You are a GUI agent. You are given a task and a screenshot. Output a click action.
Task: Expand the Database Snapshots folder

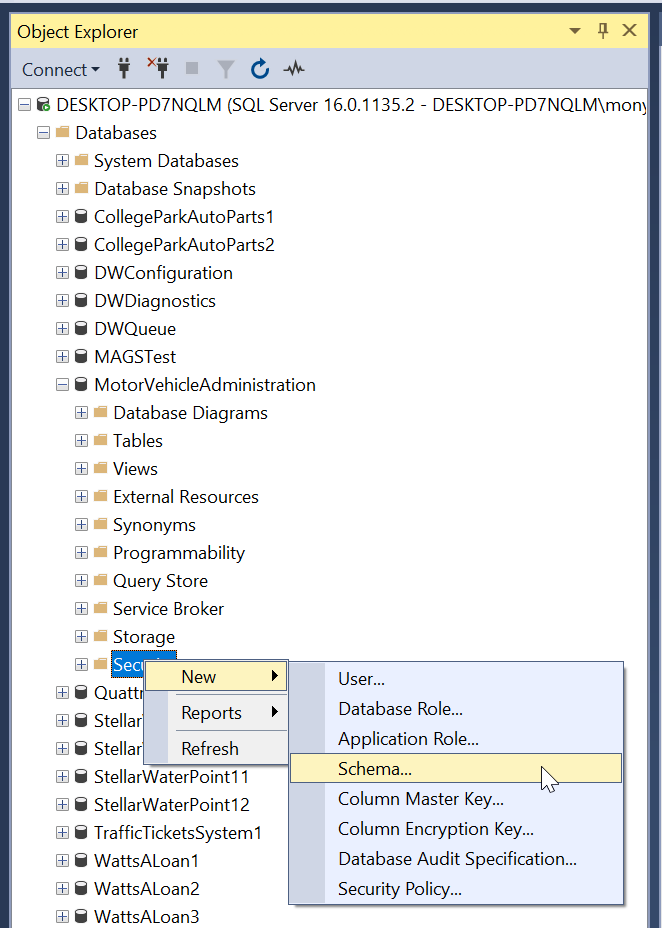coord(62,188)
